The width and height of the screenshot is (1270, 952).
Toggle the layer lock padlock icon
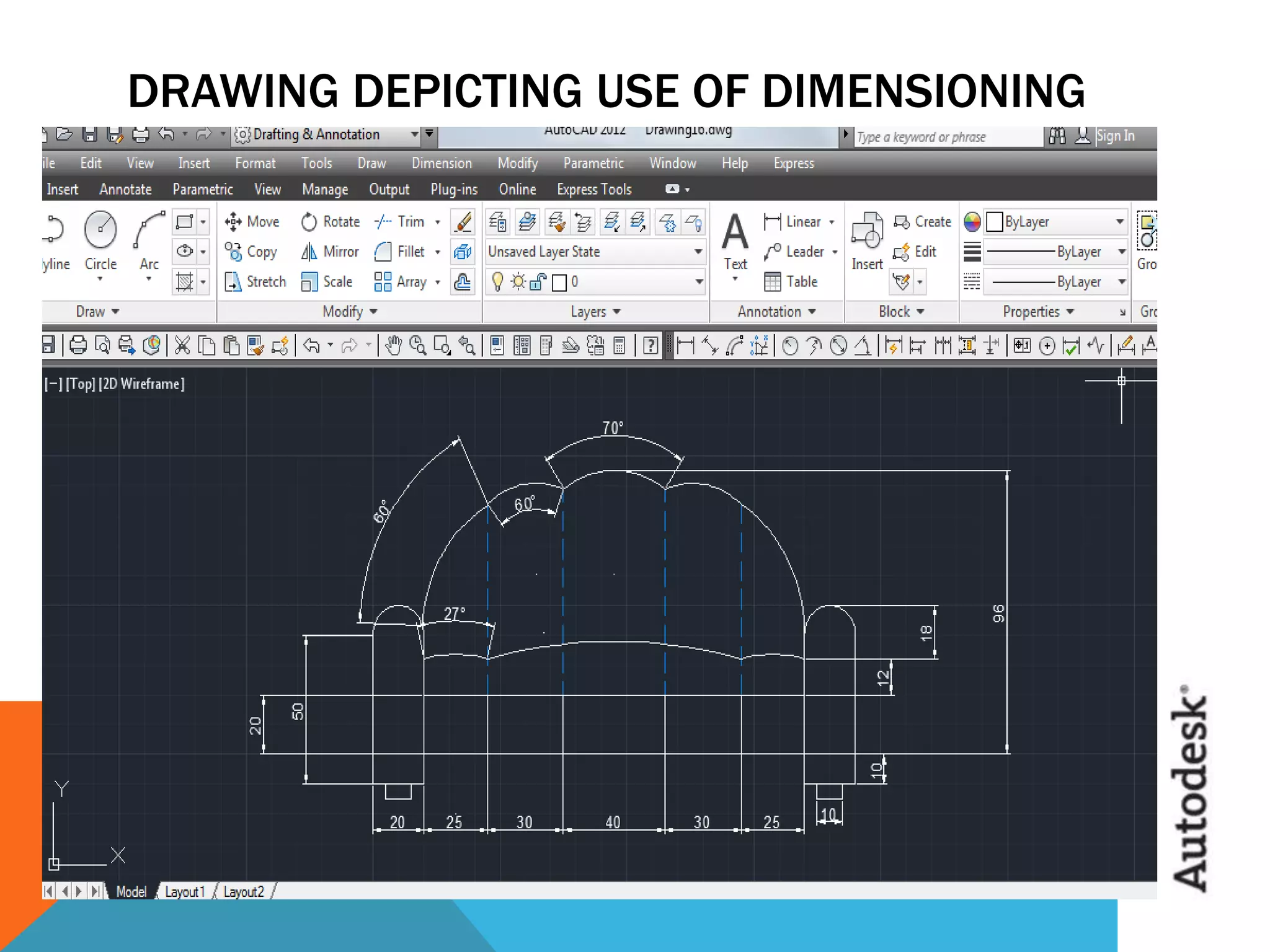tap(538, 282)
